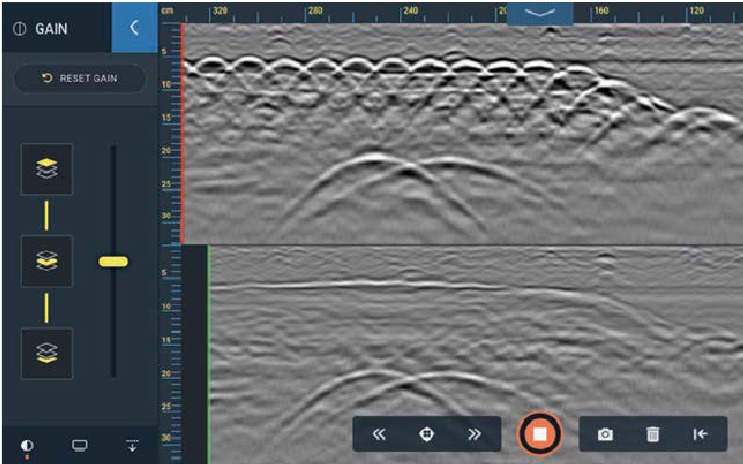Expand the top dropdown tab with the chevron
The width and height of the screenshot is (743, 464).
[540, 13]
